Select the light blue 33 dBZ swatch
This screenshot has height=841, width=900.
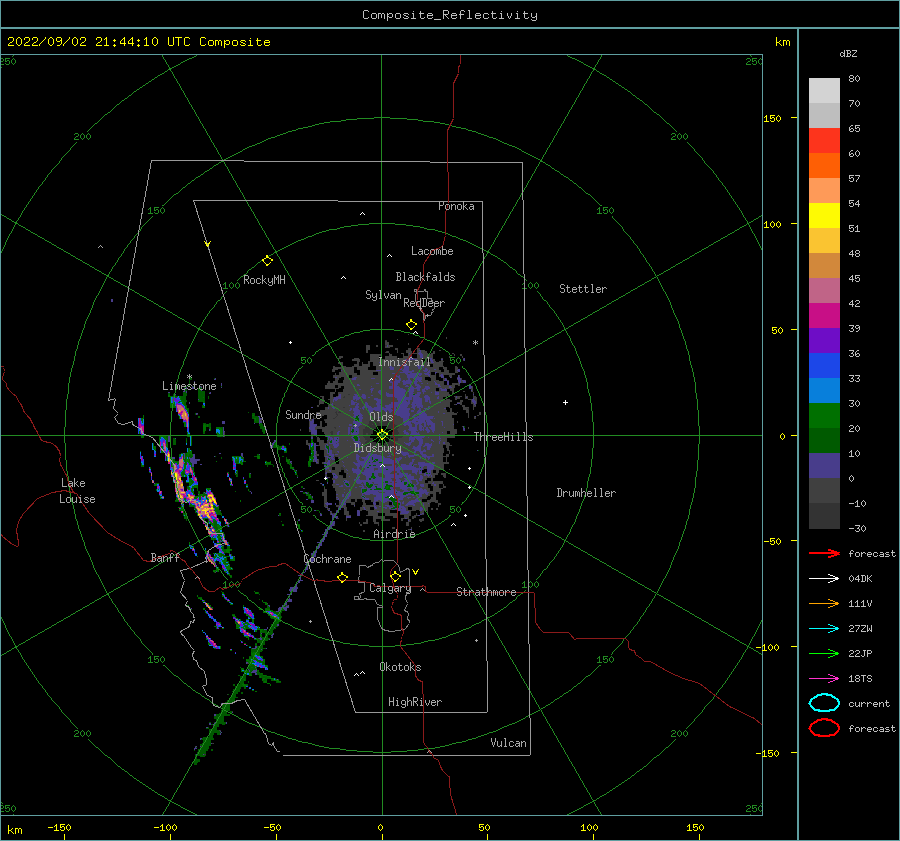(x=824, y=390)
